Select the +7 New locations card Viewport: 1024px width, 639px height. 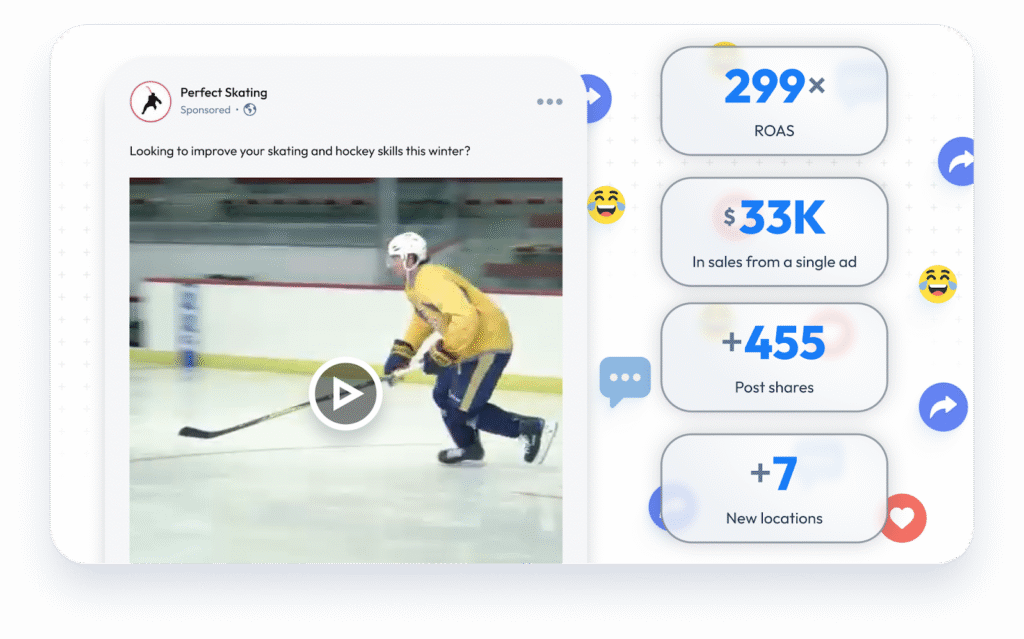pos(774,488)
